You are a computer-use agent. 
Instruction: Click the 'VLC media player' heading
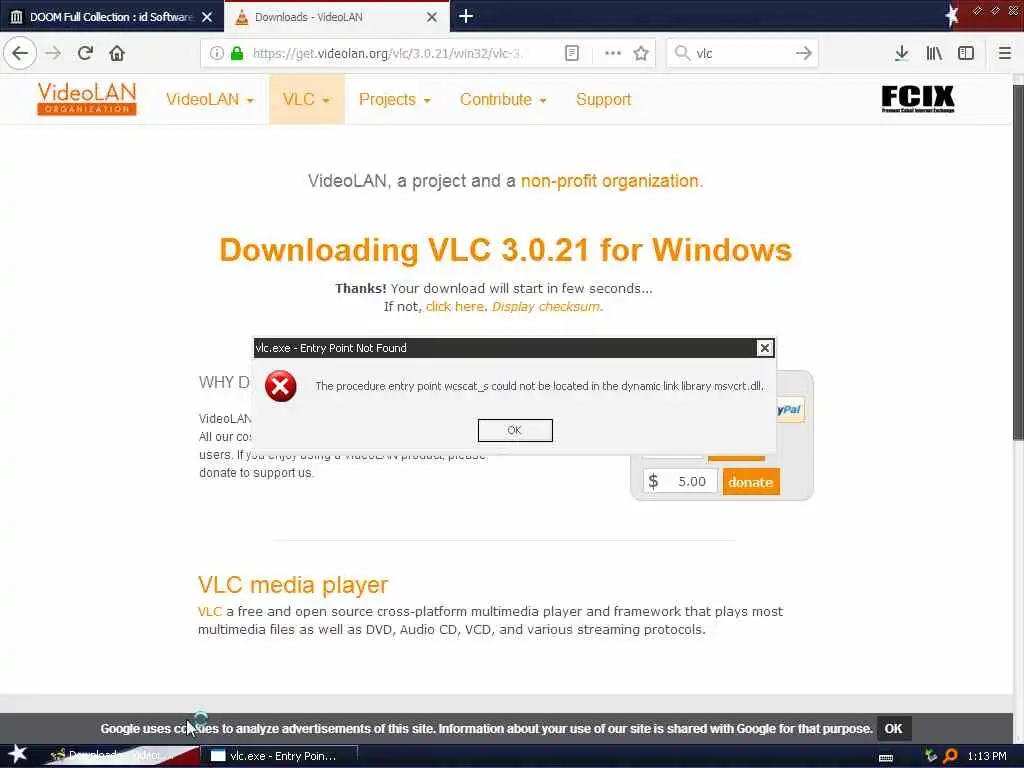pos(293,584)
